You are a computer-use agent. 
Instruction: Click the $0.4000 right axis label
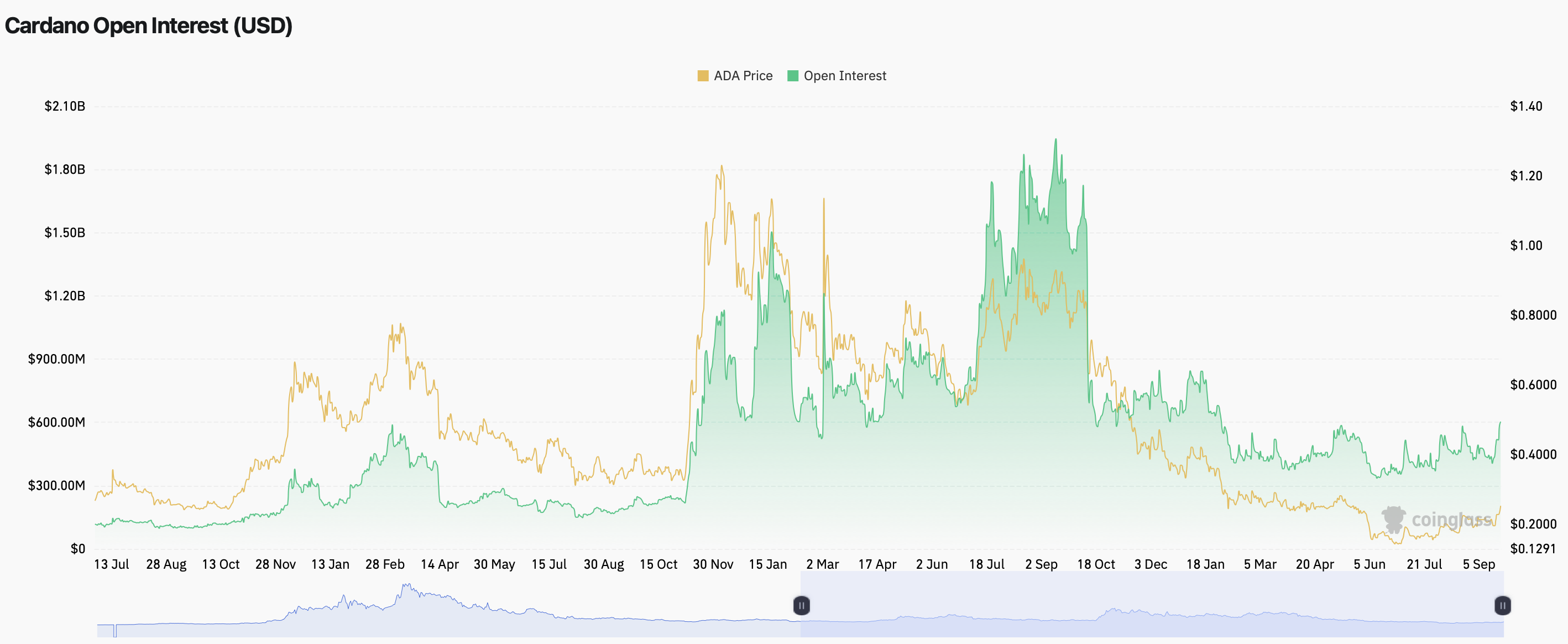click(1533, 455)
